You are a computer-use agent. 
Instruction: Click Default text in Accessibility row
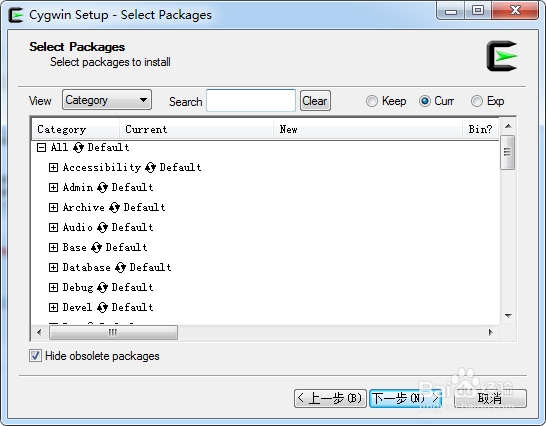coord(180,168)
